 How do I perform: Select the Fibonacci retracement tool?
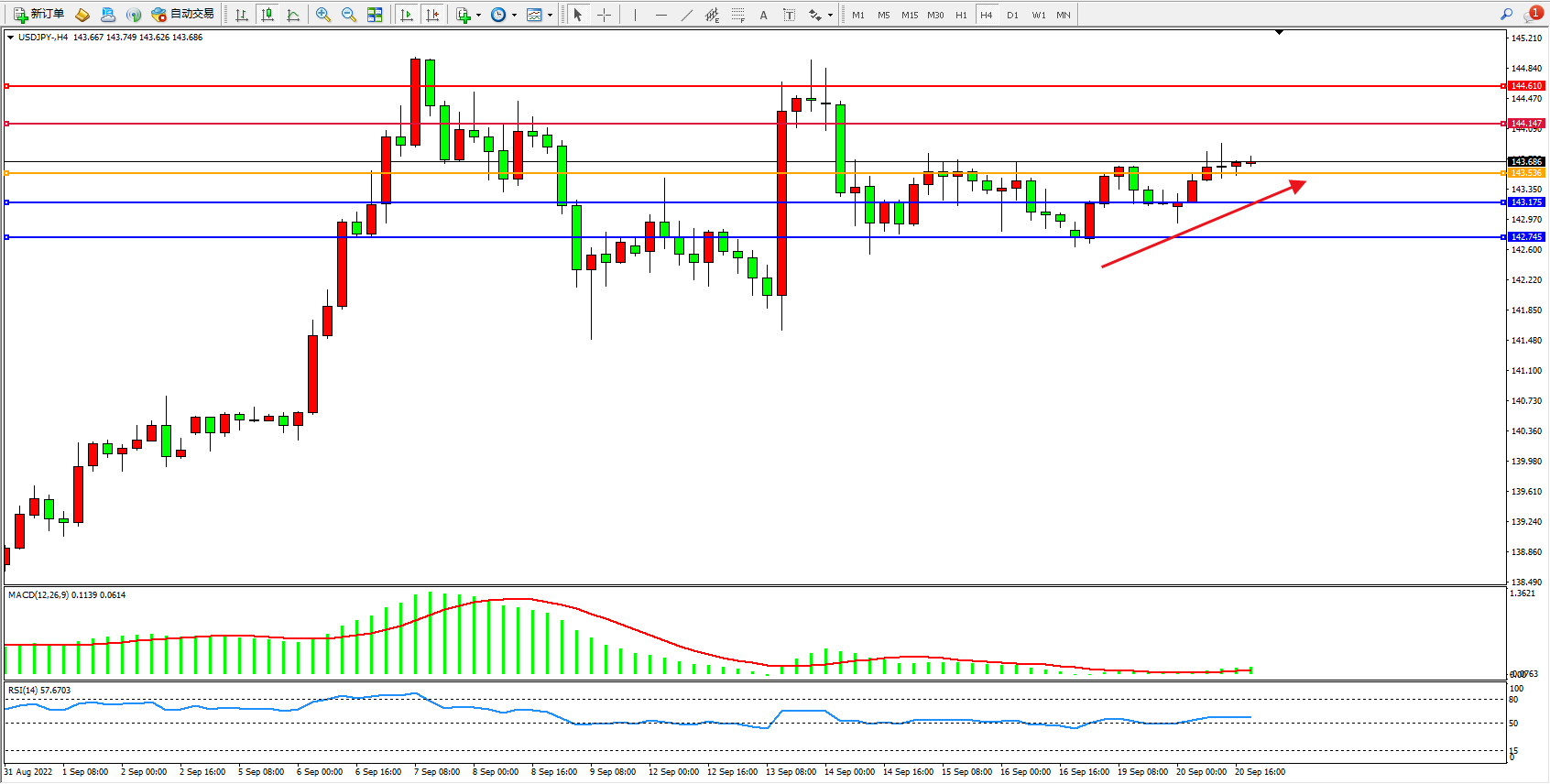tap(738, 15)
